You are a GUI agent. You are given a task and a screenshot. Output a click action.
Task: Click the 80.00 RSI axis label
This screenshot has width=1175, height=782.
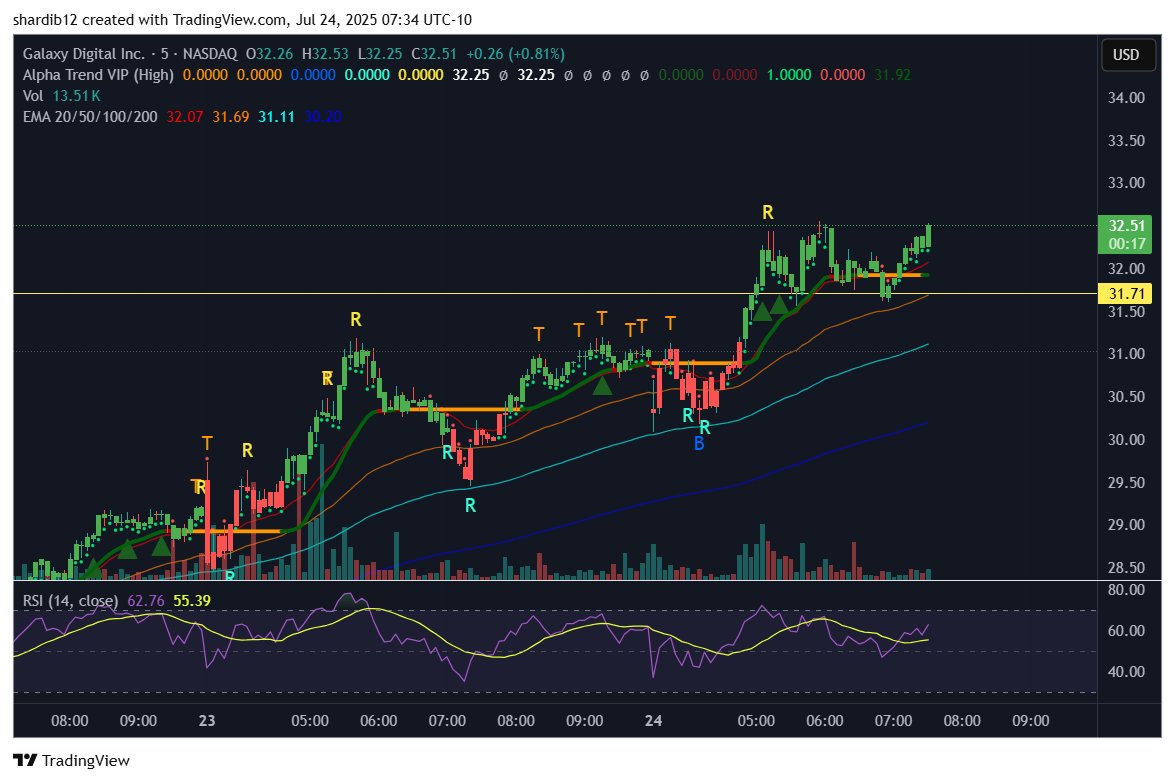(x=1126, y=590)
